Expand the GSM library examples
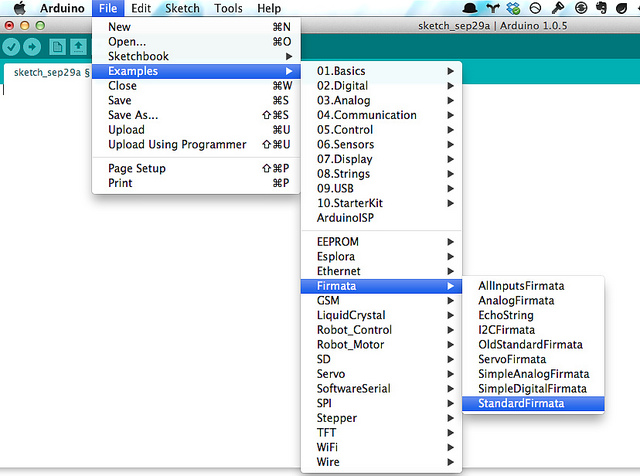 coord(381,300)
